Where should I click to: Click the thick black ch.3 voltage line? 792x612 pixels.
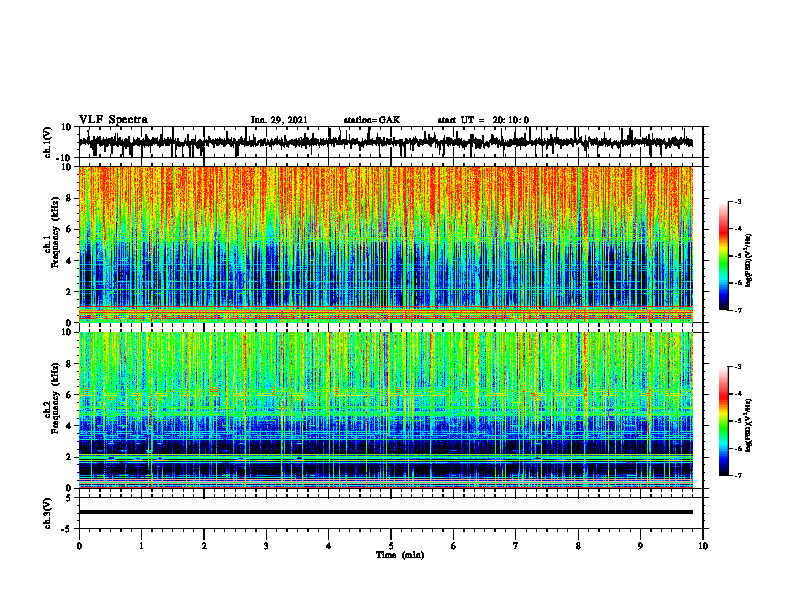pos(385,512)
